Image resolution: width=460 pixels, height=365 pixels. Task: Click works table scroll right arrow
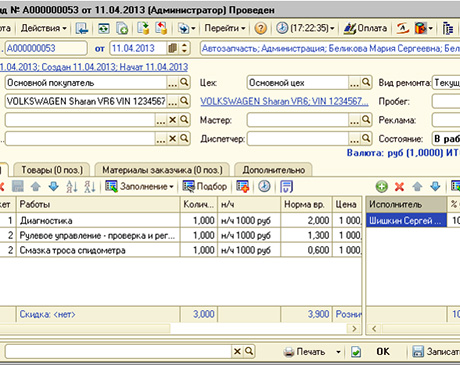[354, 329]
